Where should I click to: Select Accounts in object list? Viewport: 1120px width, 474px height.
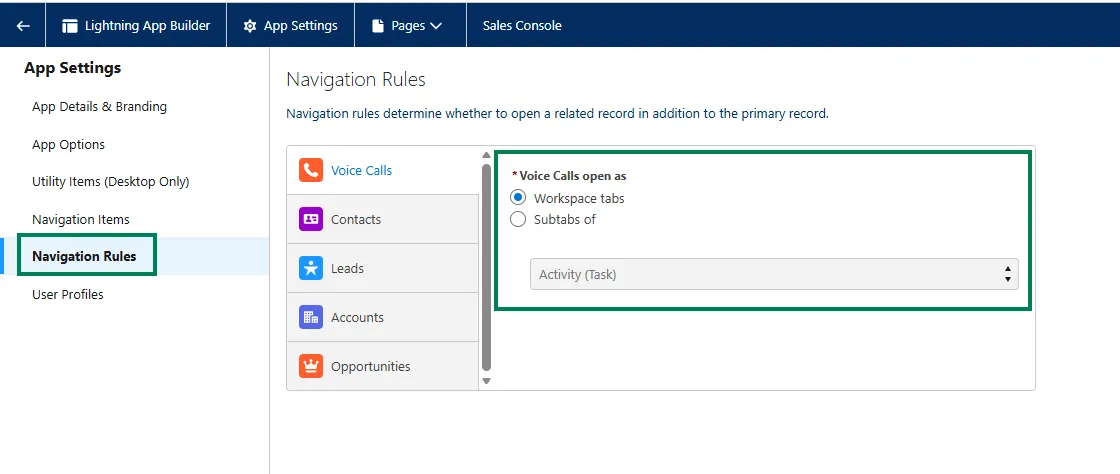click(x=357, y=317)
